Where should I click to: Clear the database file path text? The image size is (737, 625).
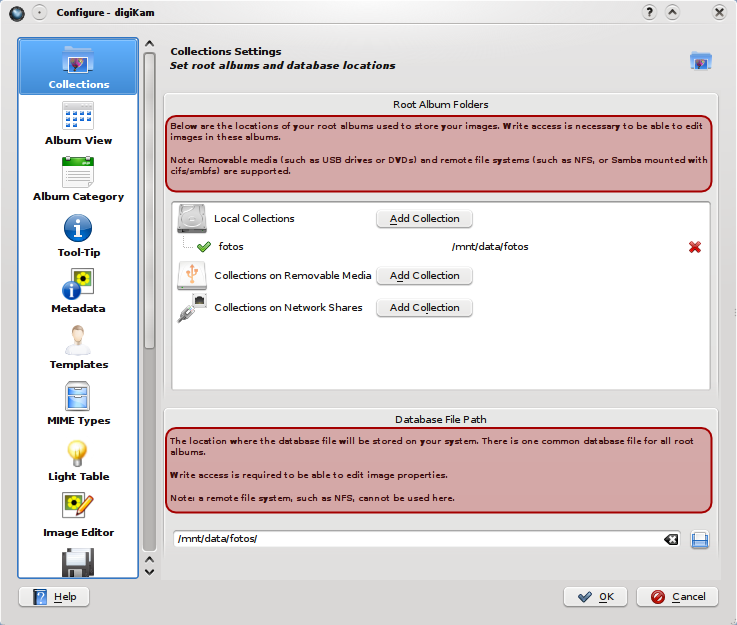click(x=671, y=540)
